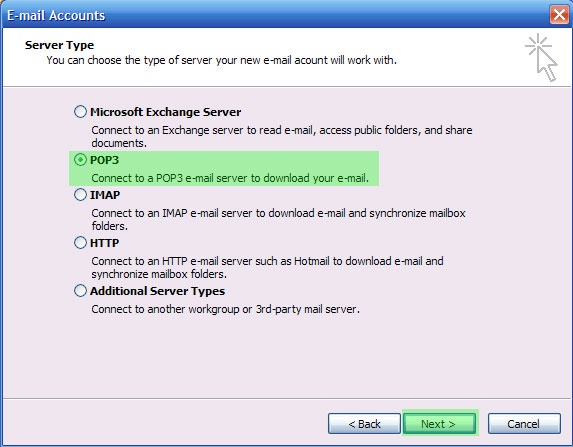
Task: Select the Microsoft Exchange Server radio circle
Action: [80, 111]
